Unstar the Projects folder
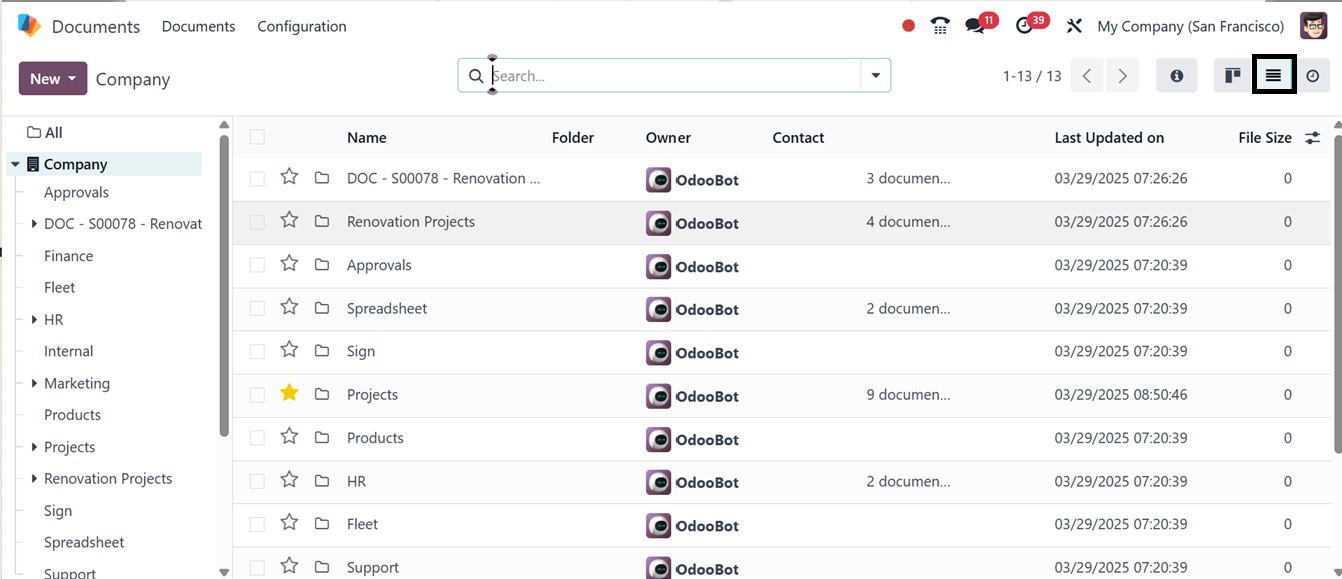 [289, 393]
